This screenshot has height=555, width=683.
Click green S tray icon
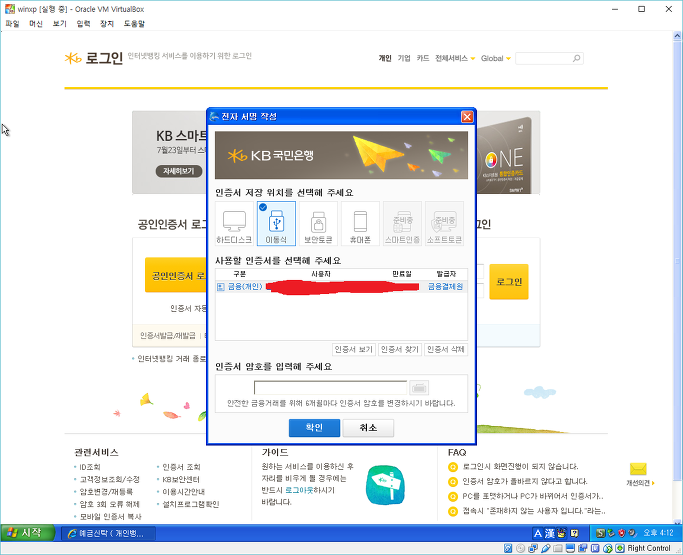click(x=600, y=533)
